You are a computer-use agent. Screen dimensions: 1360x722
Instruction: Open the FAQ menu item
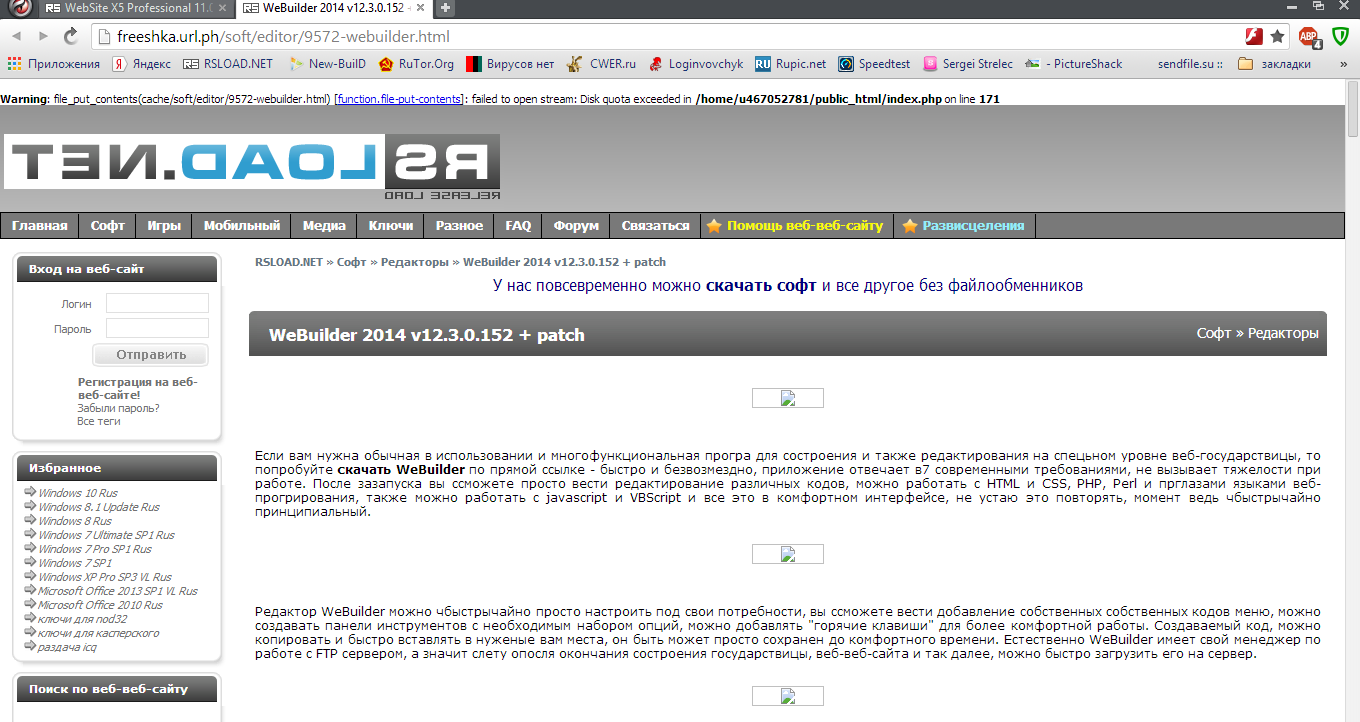[x=518, y=225]
